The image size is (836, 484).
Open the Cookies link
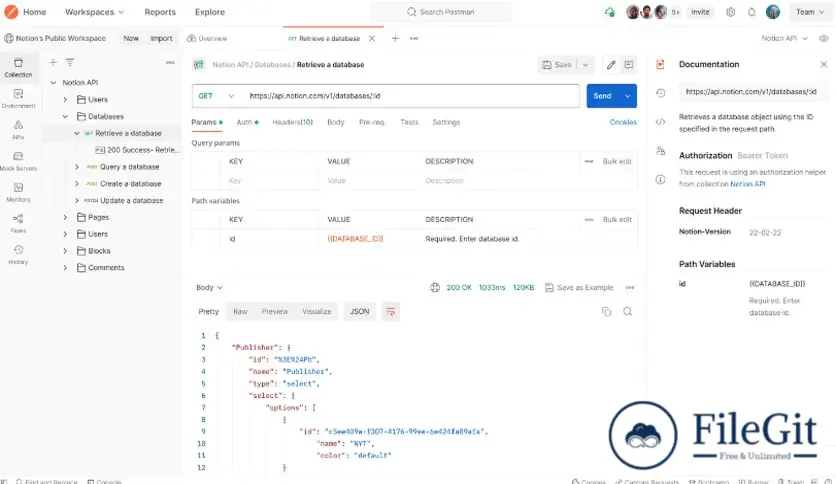pyautogui.click(x=623, y=122)
